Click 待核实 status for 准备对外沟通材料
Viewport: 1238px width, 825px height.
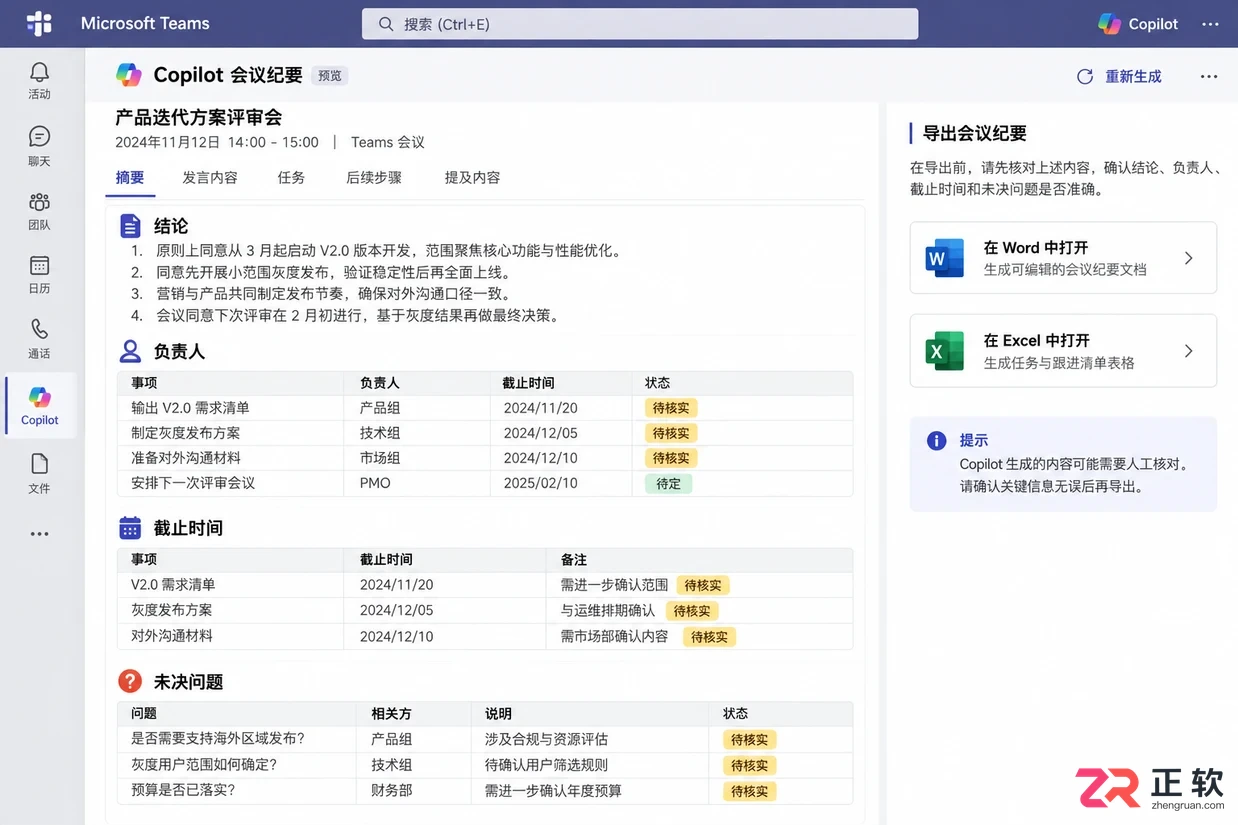(671, 458)
